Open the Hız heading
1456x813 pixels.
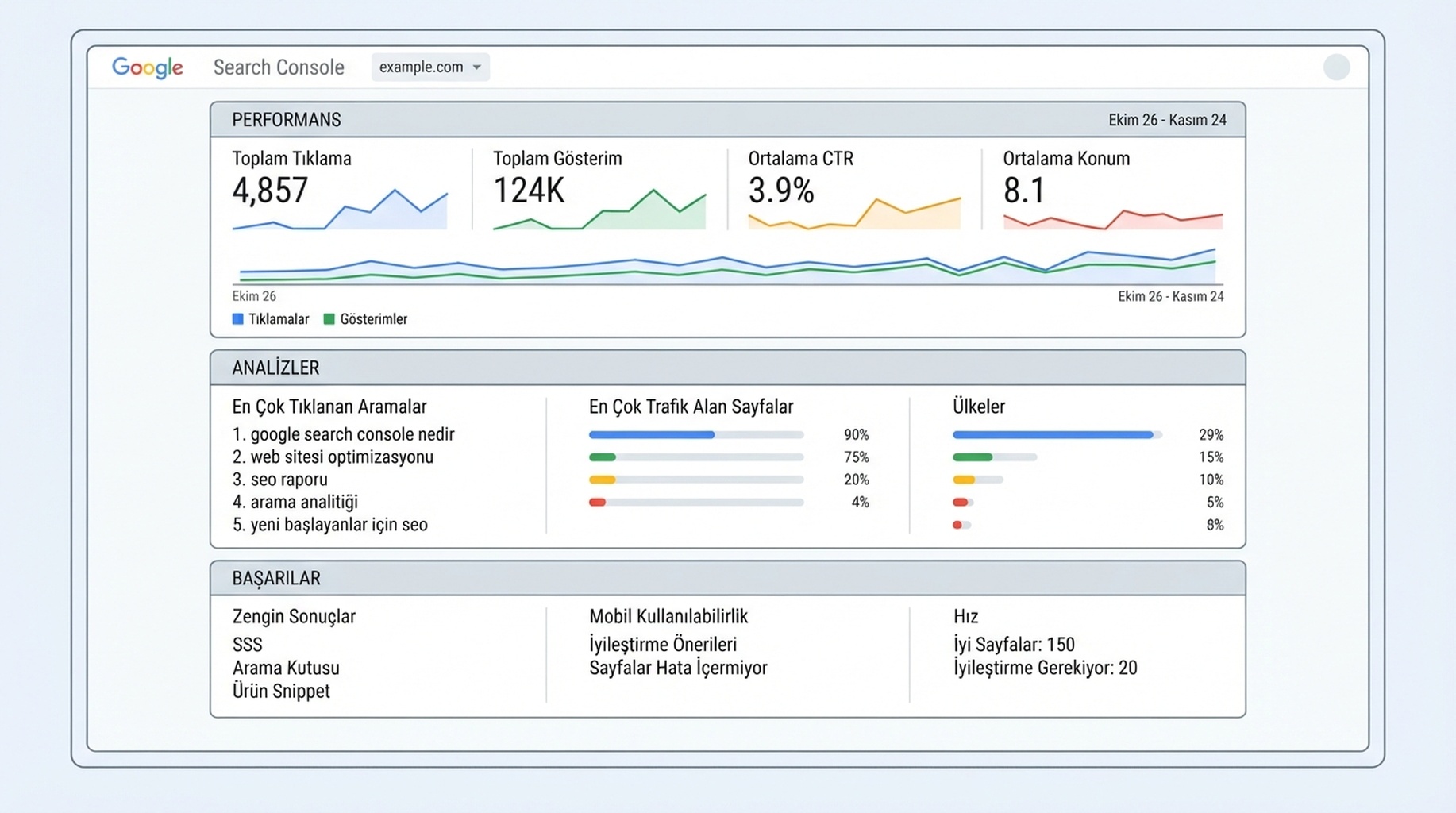[965, 617]
